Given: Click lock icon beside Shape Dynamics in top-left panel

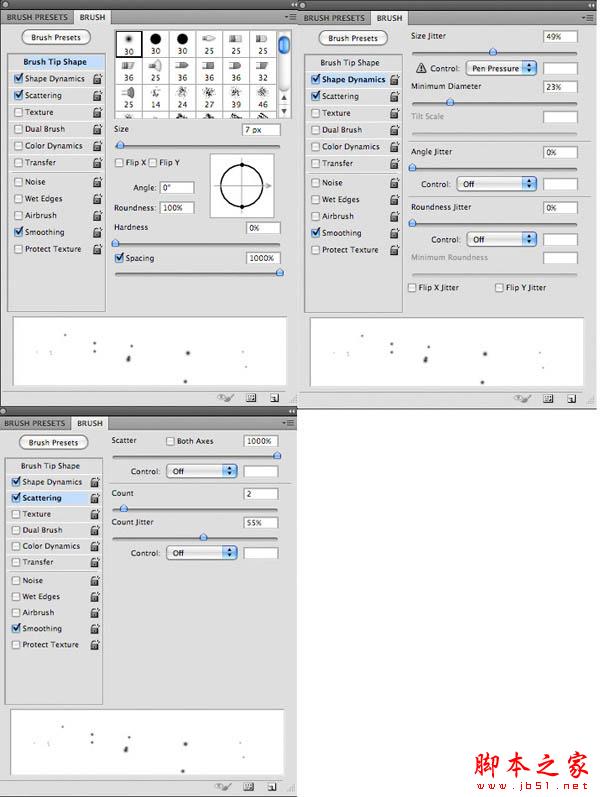Looking at the screenshot, I should pyautogui.click(x=98, y=79).
